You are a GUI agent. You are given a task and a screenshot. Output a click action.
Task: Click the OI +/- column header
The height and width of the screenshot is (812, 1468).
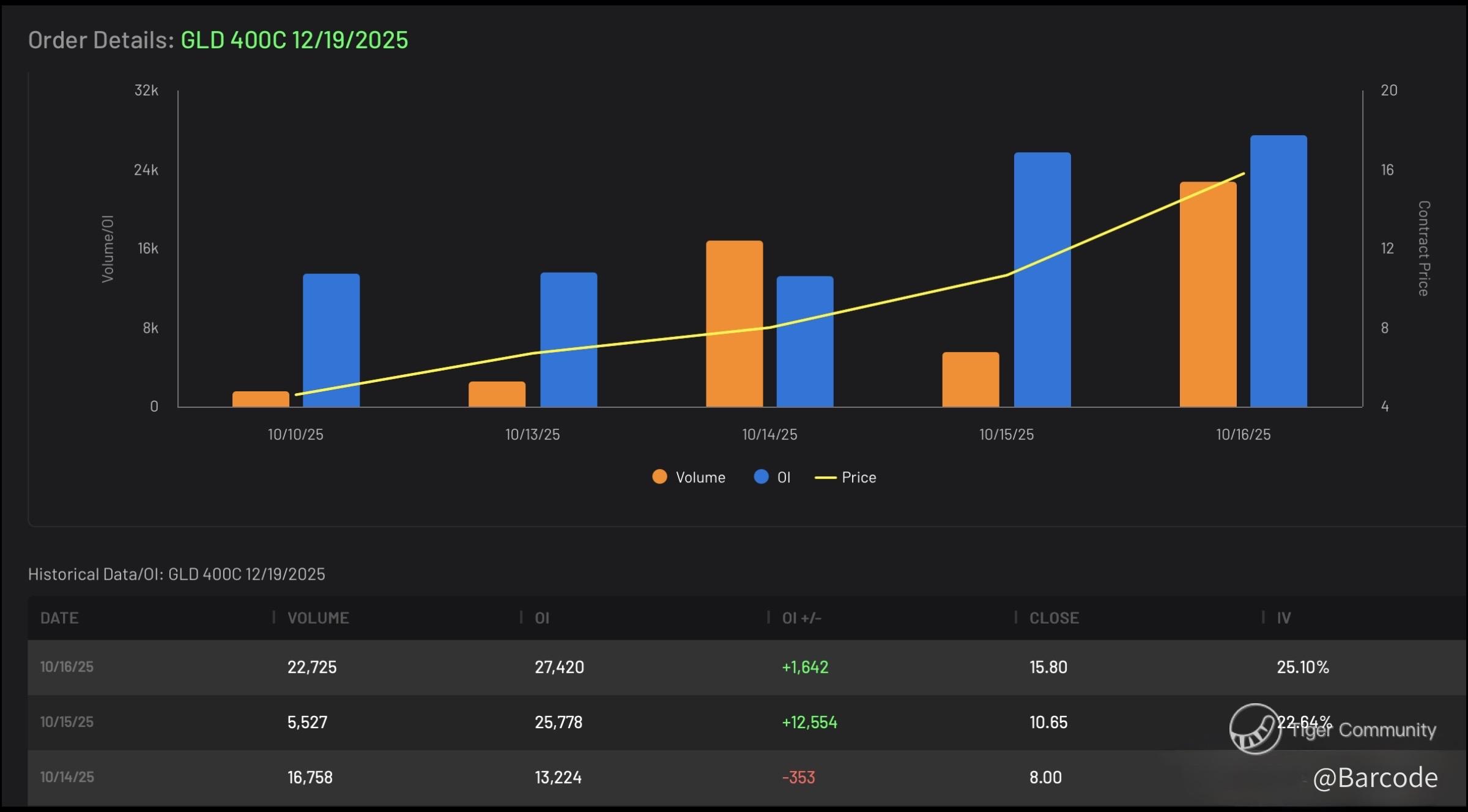coord(801,618)
